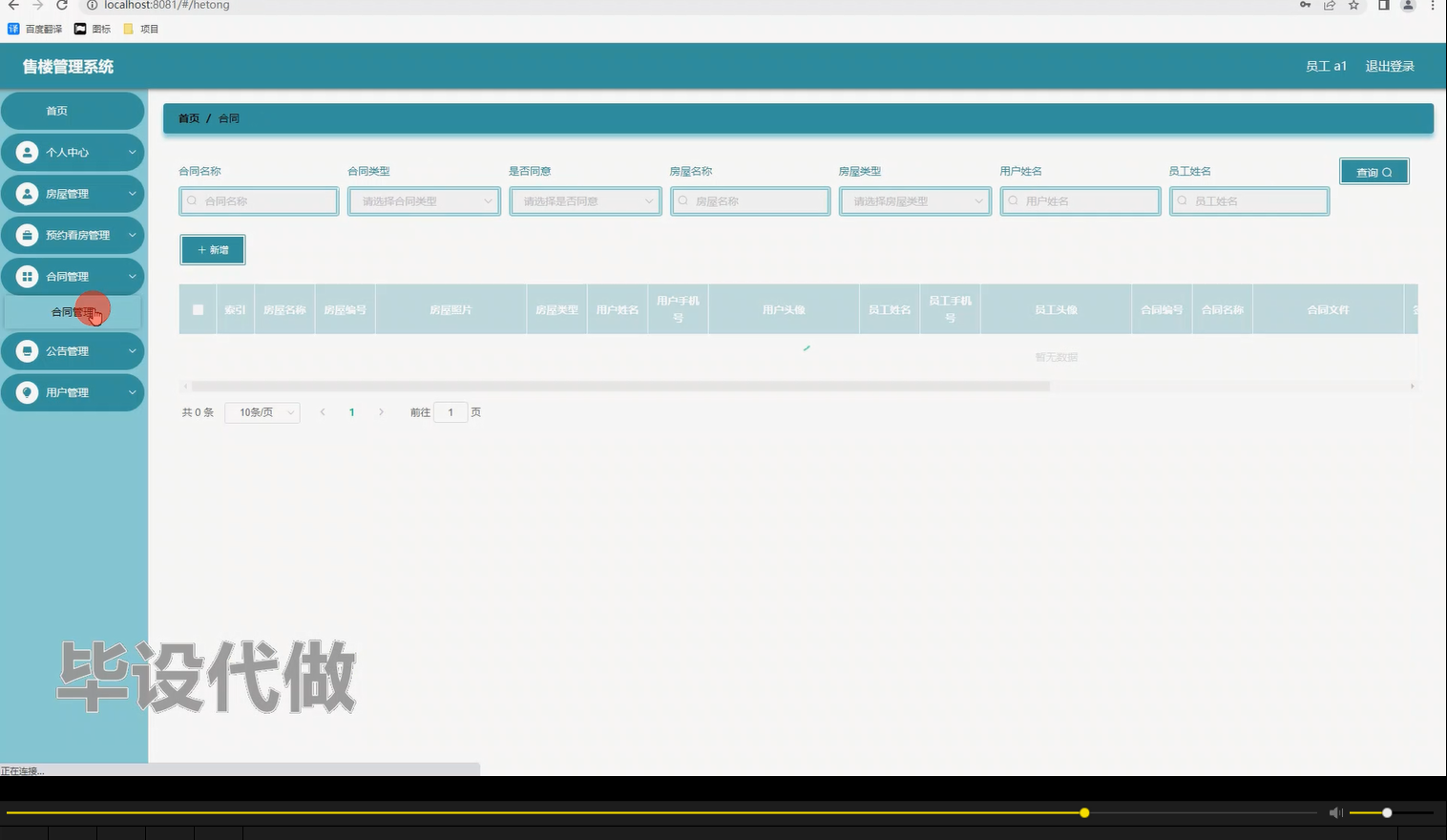Click the 前往 page number input
The width and height of the screenshot is (1447, 840).
(451, 412)
